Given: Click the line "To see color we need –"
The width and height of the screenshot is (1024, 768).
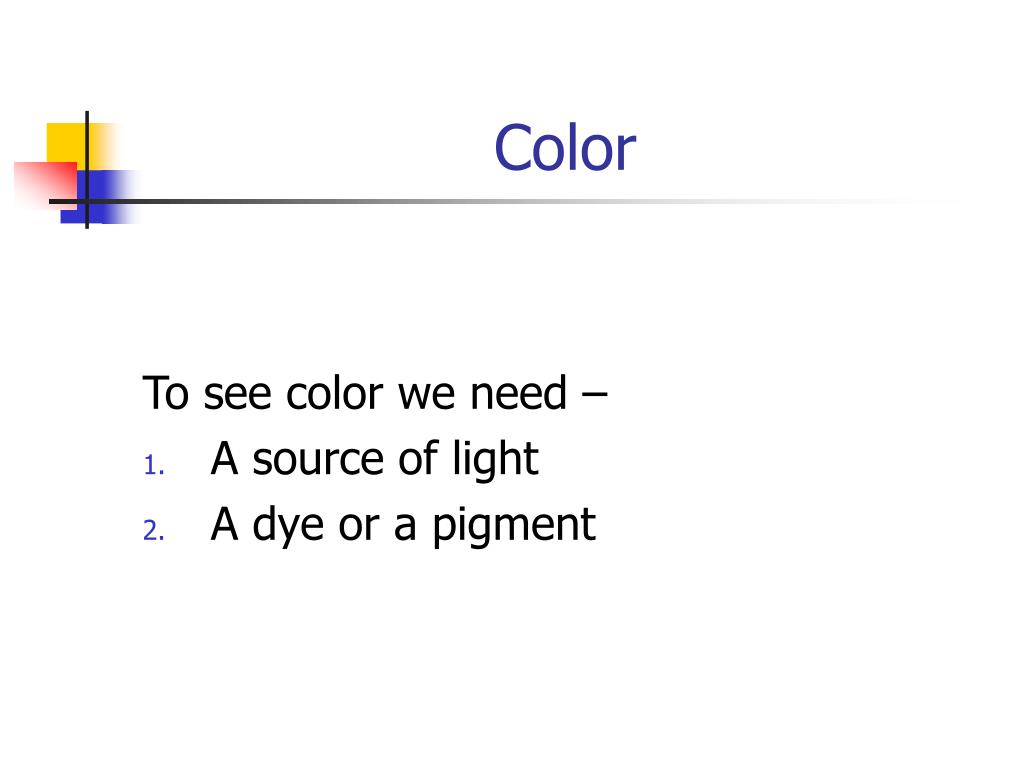Looking at the screenshot, I should tap(375, 393).
